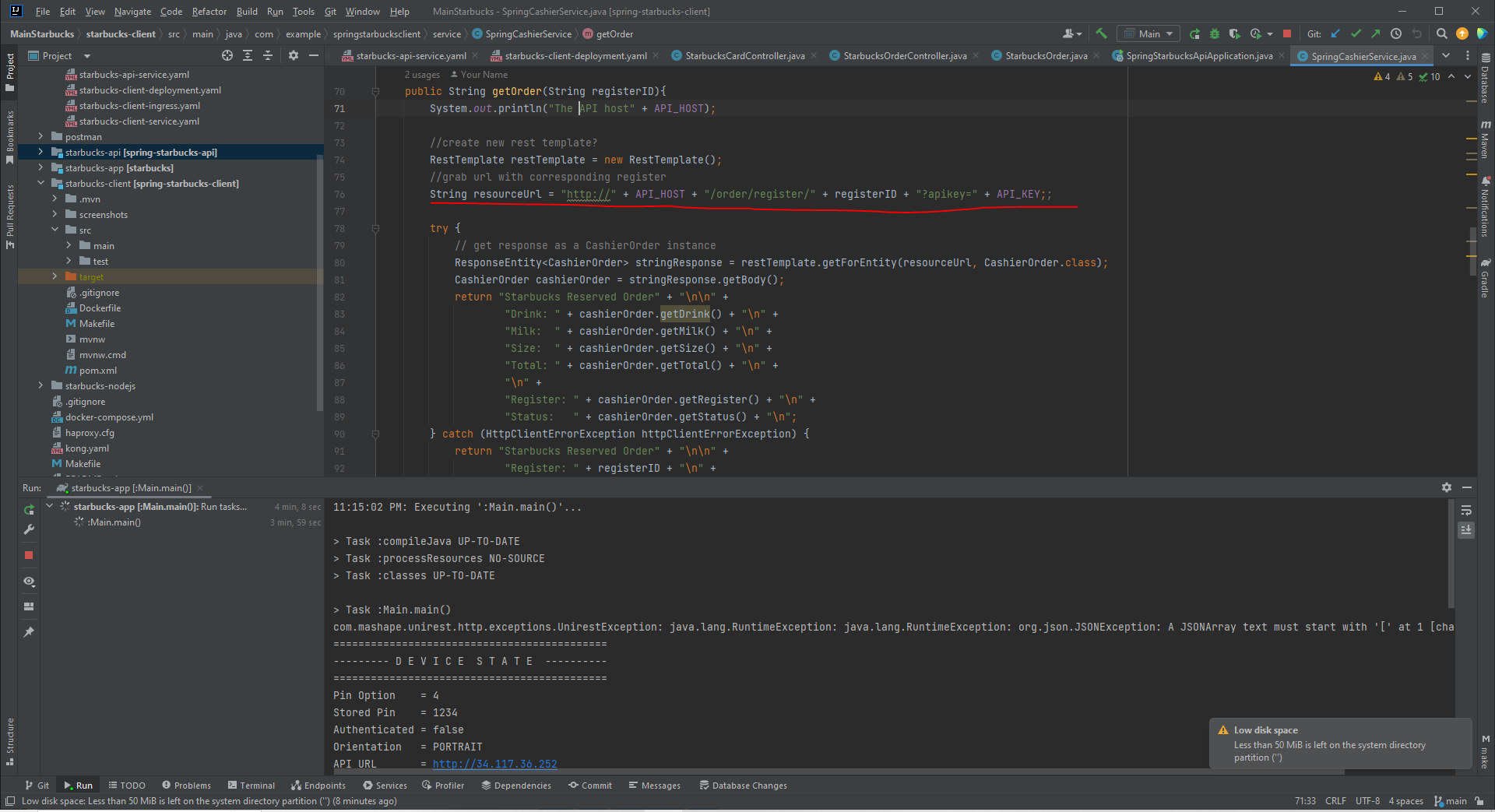Expand the postman folder

40,136
